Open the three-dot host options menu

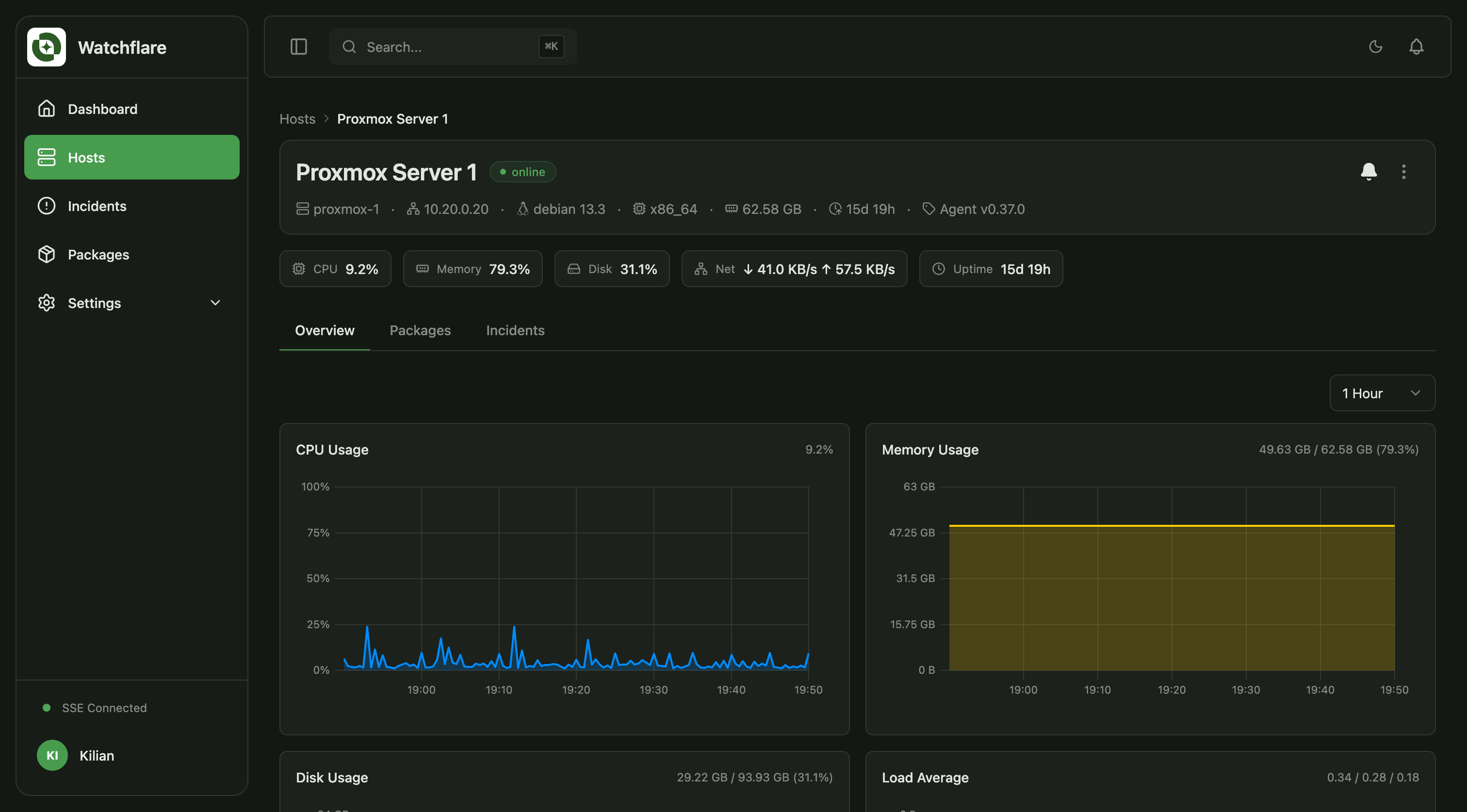1404,171
